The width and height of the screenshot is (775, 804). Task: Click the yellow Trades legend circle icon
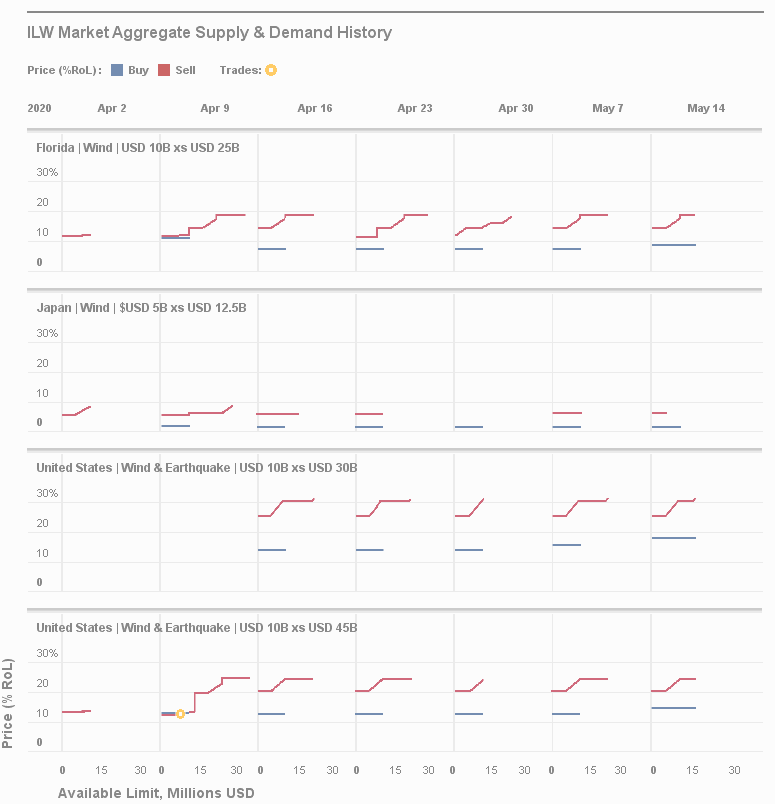click(271, 70)
